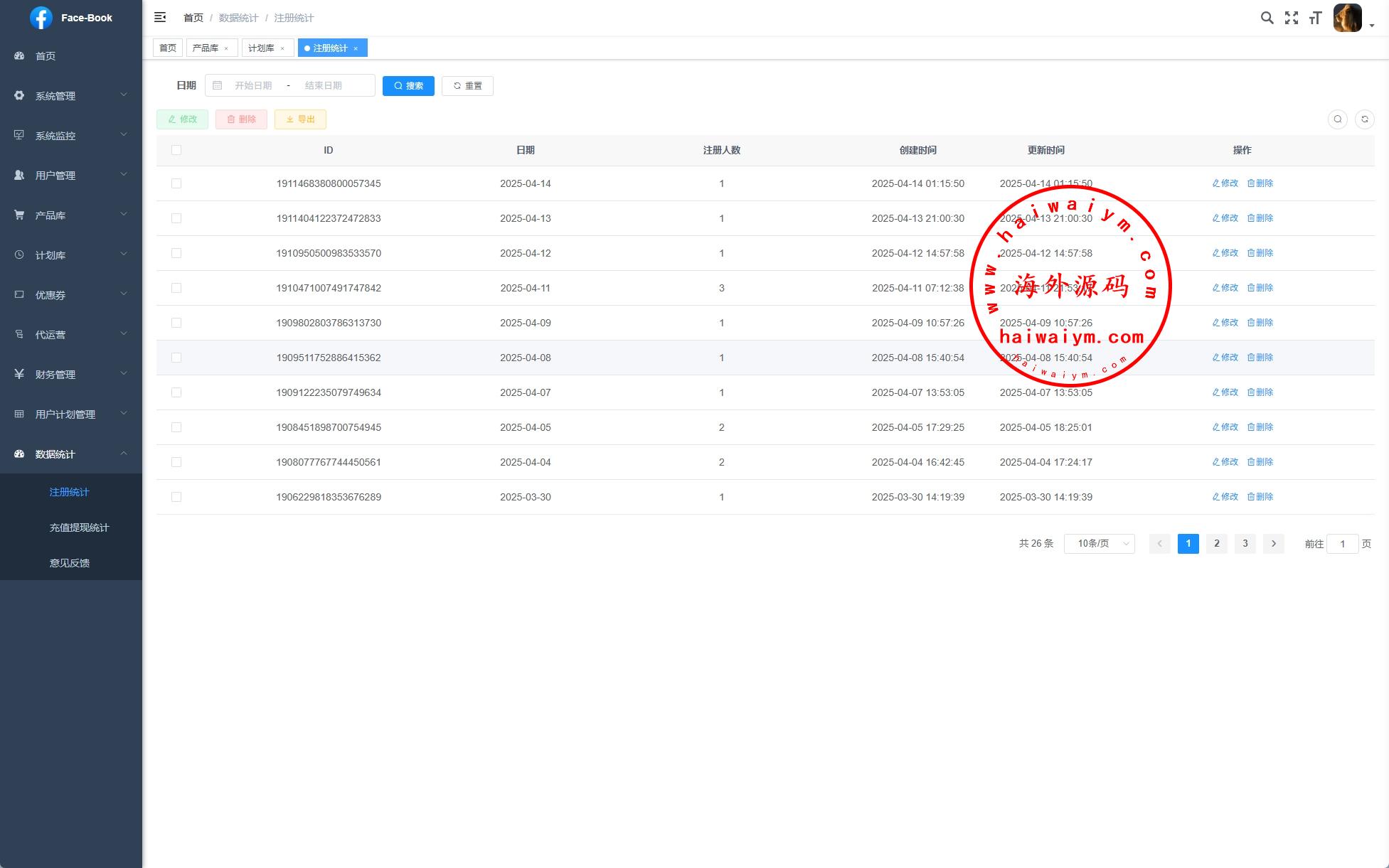Image resolution: width=1389 pixels, height=868 pixels.
Task: Open the font size setting icon
Action: [x=1315, y=18]
